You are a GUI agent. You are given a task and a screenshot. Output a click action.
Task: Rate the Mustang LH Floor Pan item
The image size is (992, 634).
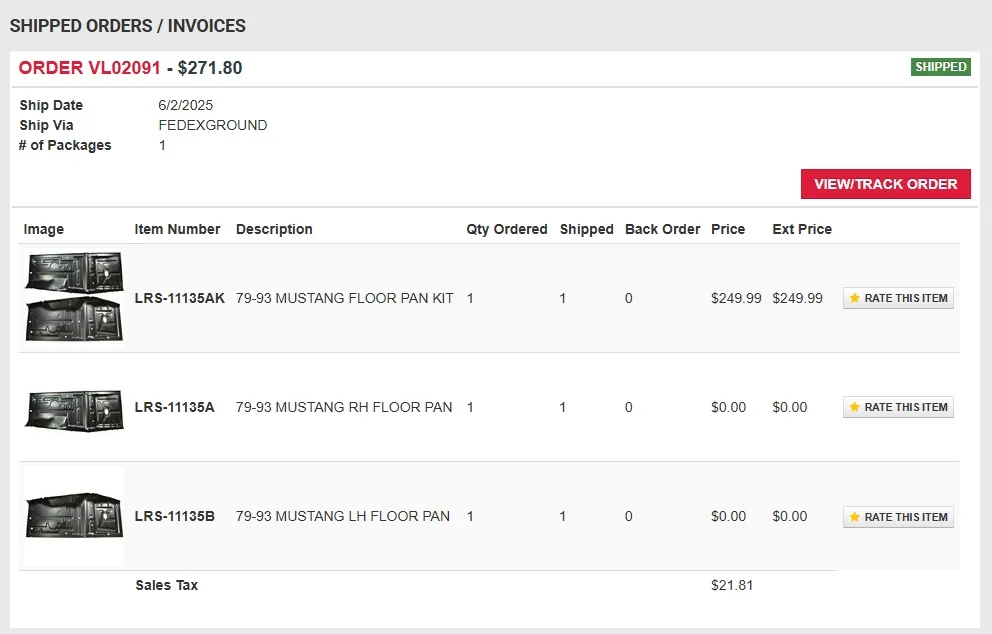898,517
